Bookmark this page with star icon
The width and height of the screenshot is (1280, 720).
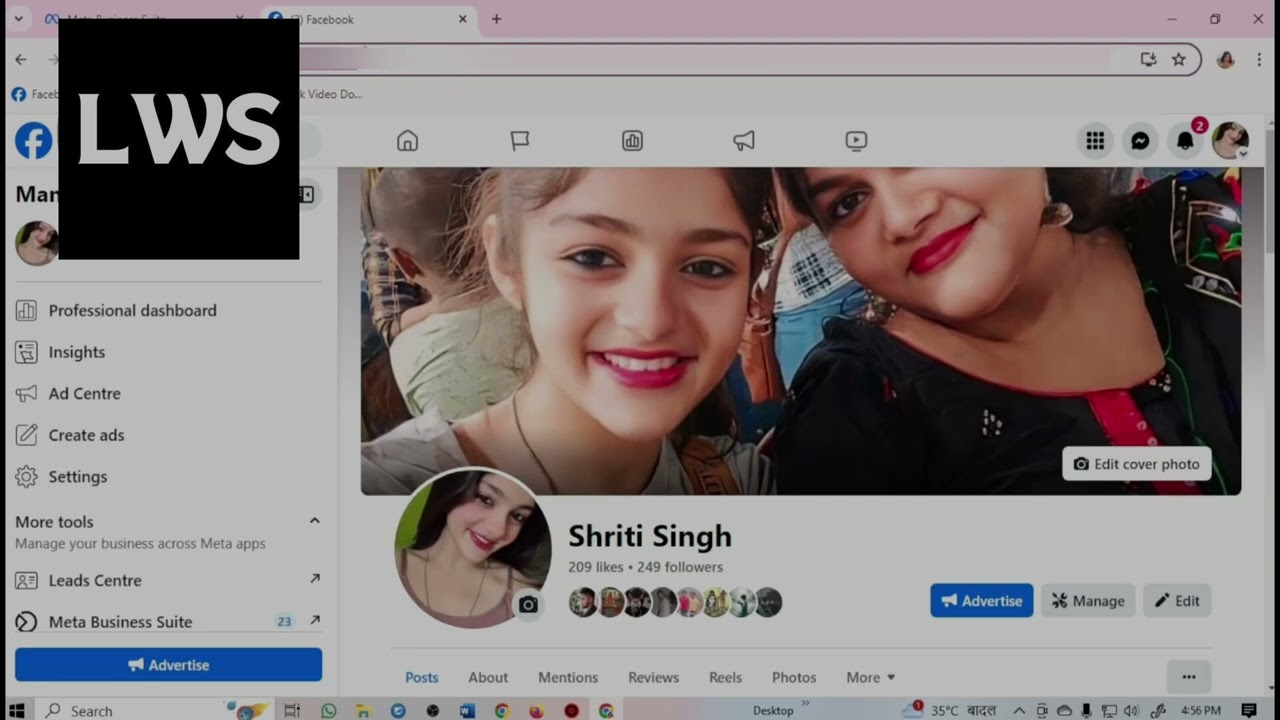(1179, 59)
